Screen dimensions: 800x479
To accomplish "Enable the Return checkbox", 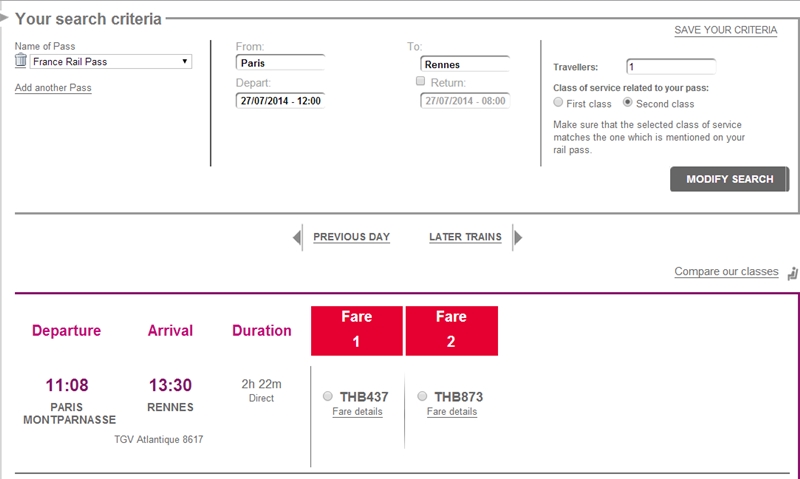I will pyautogui.click(x=420, y=81).
